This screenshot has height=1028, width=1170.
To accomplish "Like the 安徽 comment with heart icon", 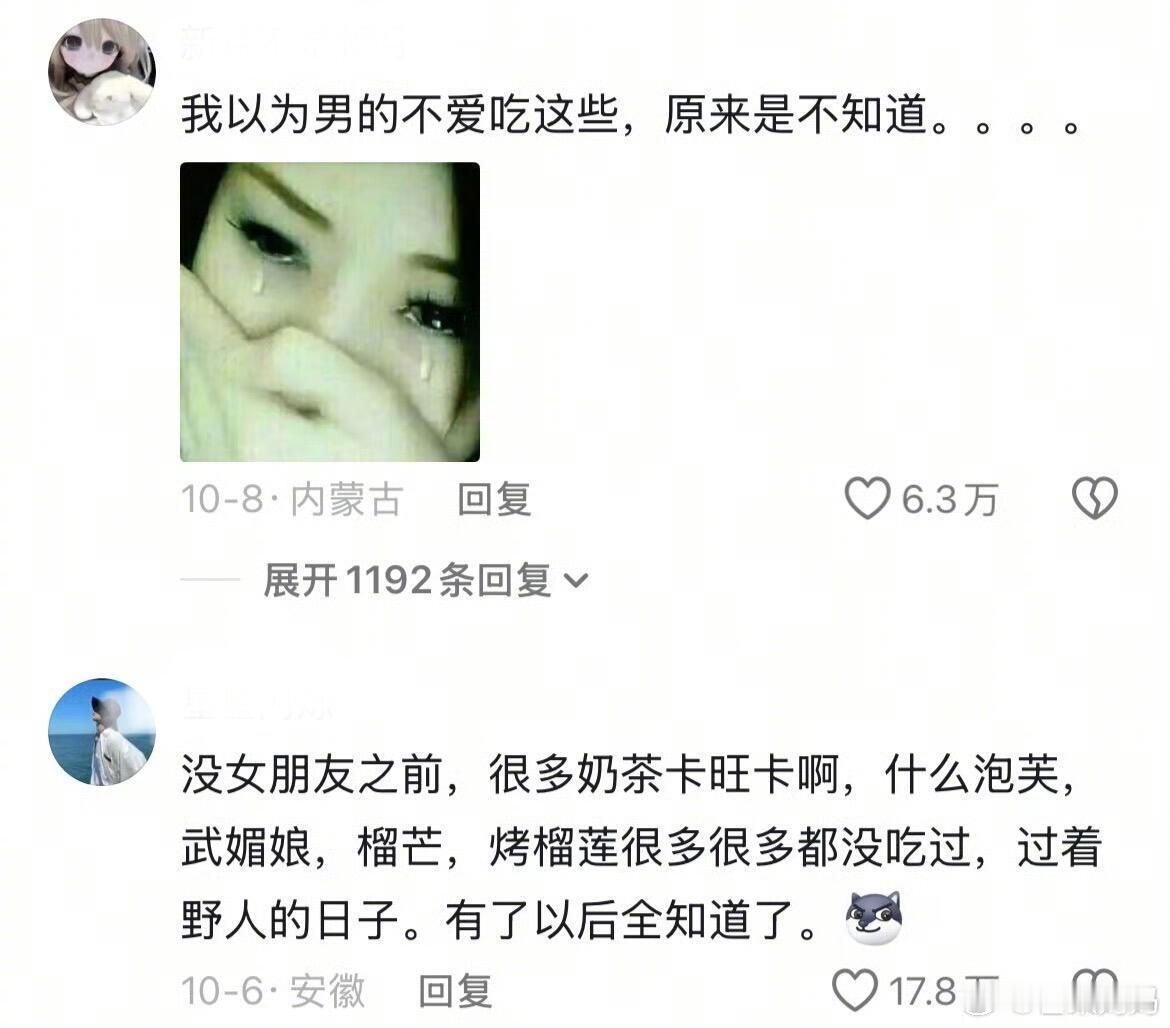I will (x=854, y=991).
